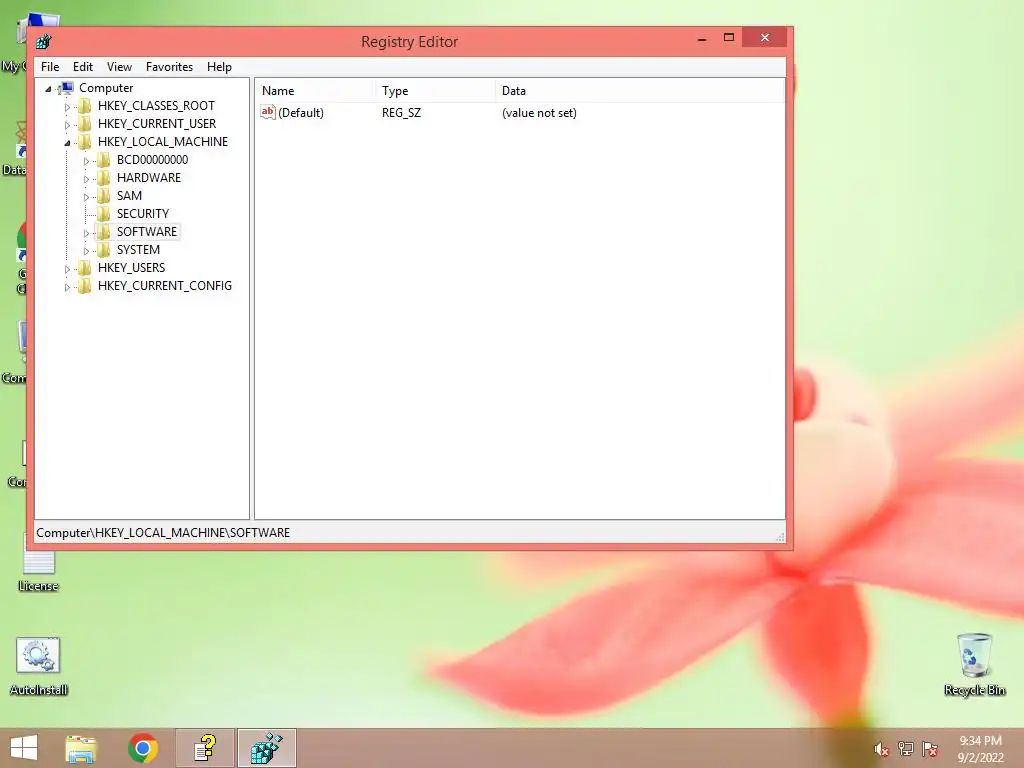Click the SECURITY folder icon
The image size is (1024, 768).
coord(103,214)
